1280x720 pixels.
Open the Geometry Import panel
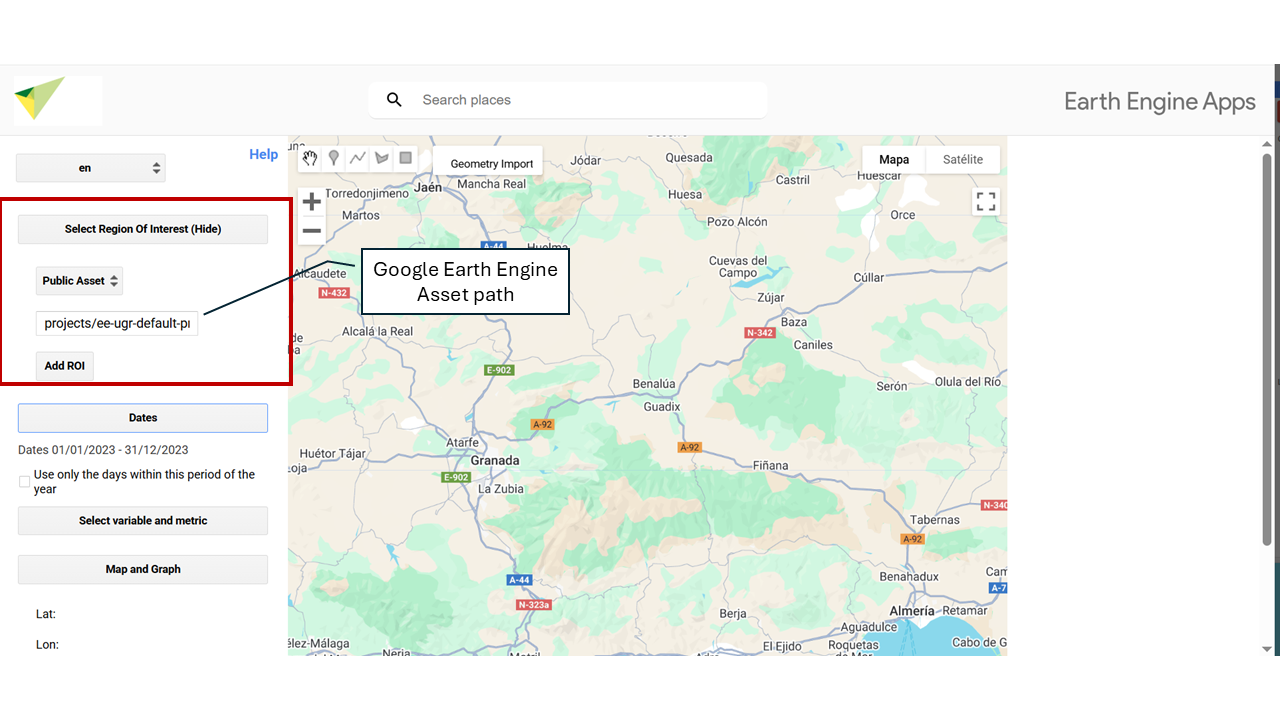pos(491,164)
